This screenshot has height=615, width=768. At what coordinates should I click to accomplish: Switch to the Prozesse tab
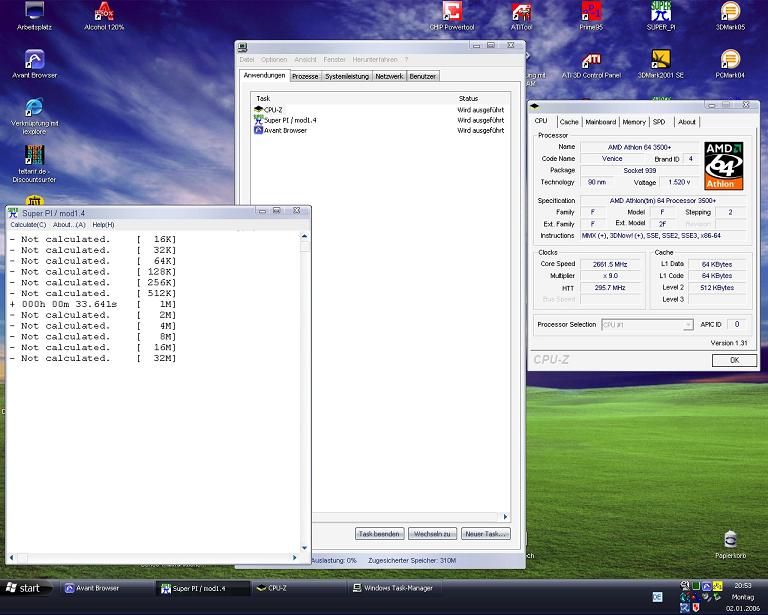[305, 76]
